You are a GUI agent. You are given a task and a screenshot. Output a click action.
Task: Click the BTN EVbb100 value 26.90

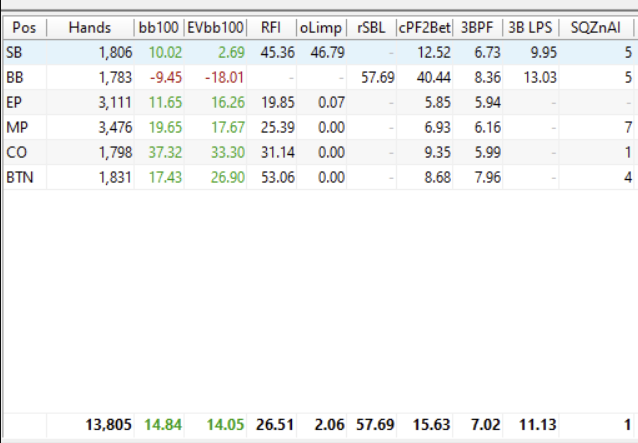pos(228,177)
